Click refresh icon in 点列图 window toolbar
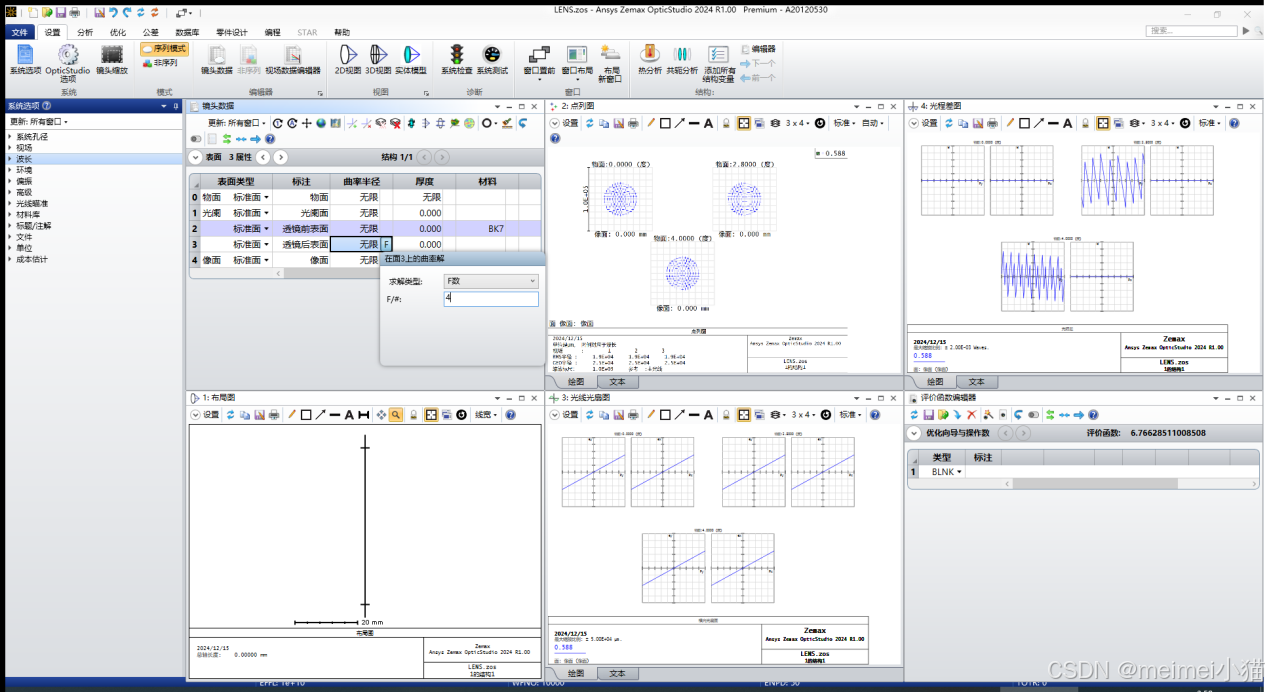Screen dimensions: 1269x692 (590, 123)
